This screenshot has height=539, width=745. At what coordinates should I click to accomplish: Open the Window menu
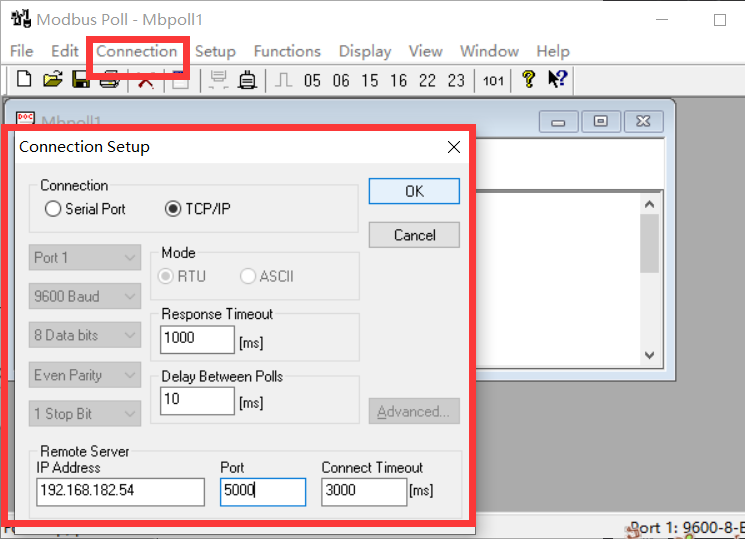489,51
